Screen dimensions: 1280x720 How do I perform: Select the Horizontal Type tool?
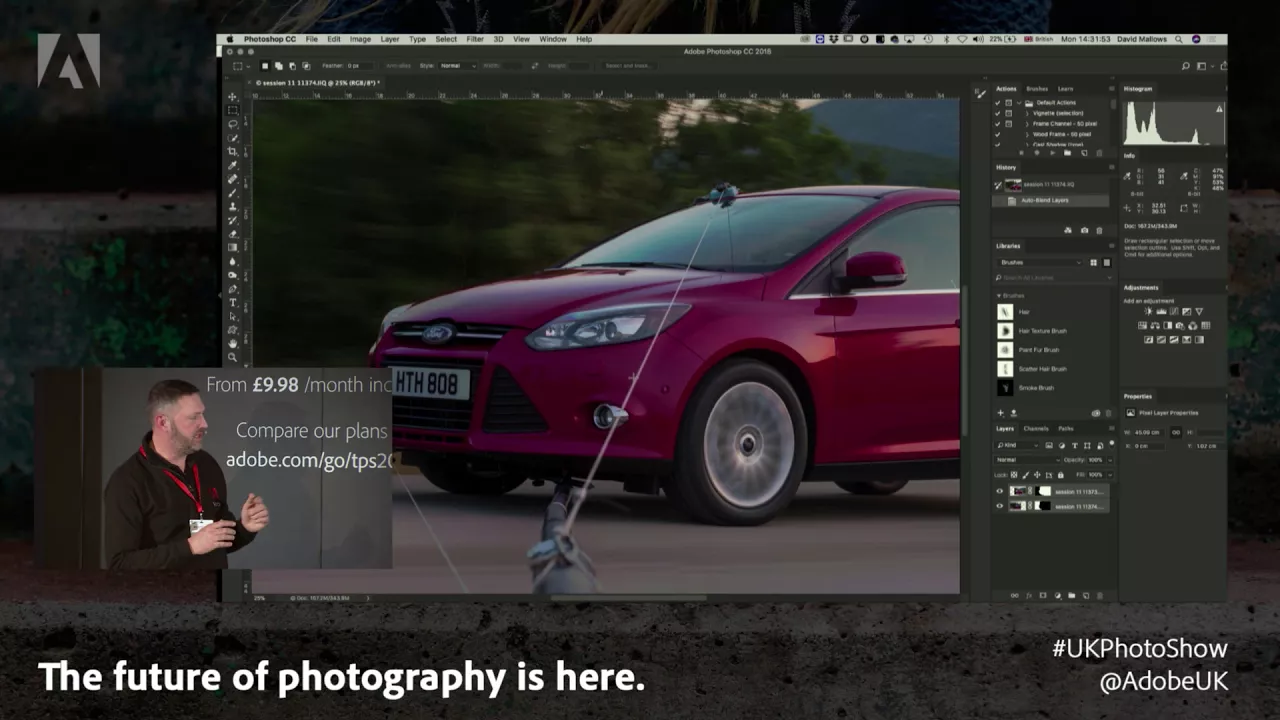(233, 304)
